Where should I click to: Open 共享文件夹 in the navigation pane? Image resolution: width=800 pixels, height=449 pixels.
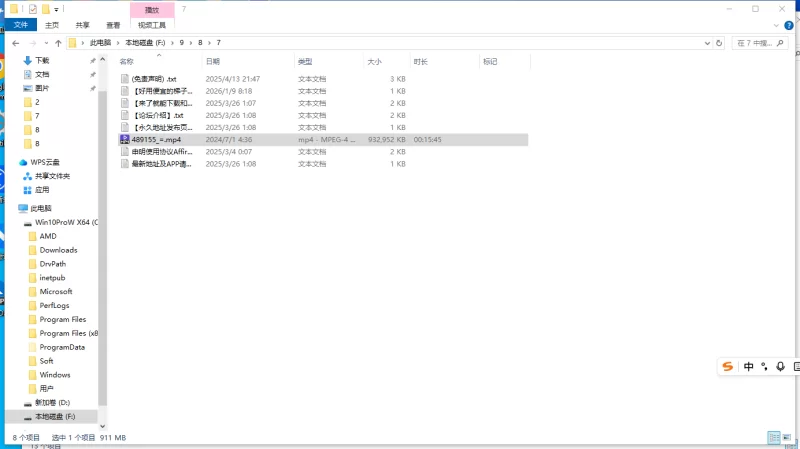pyautogui.click(x=52, y=176)
